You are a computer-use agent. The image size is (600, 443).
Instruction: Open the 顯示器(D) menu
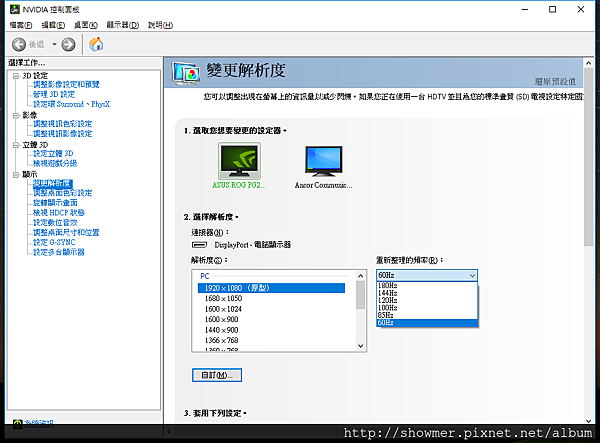(x=122, y=25)
